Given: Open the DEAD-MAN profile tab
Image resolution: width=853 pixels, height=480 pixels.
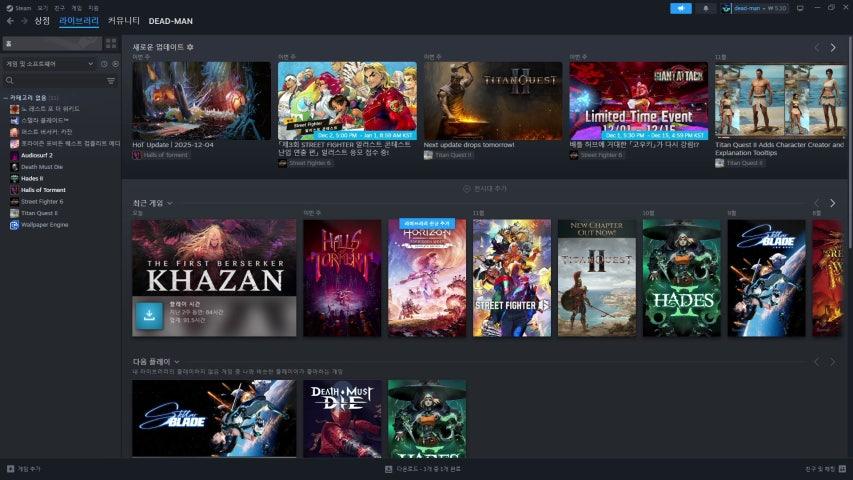Looking at the screenshot, I should coord(170,21).
